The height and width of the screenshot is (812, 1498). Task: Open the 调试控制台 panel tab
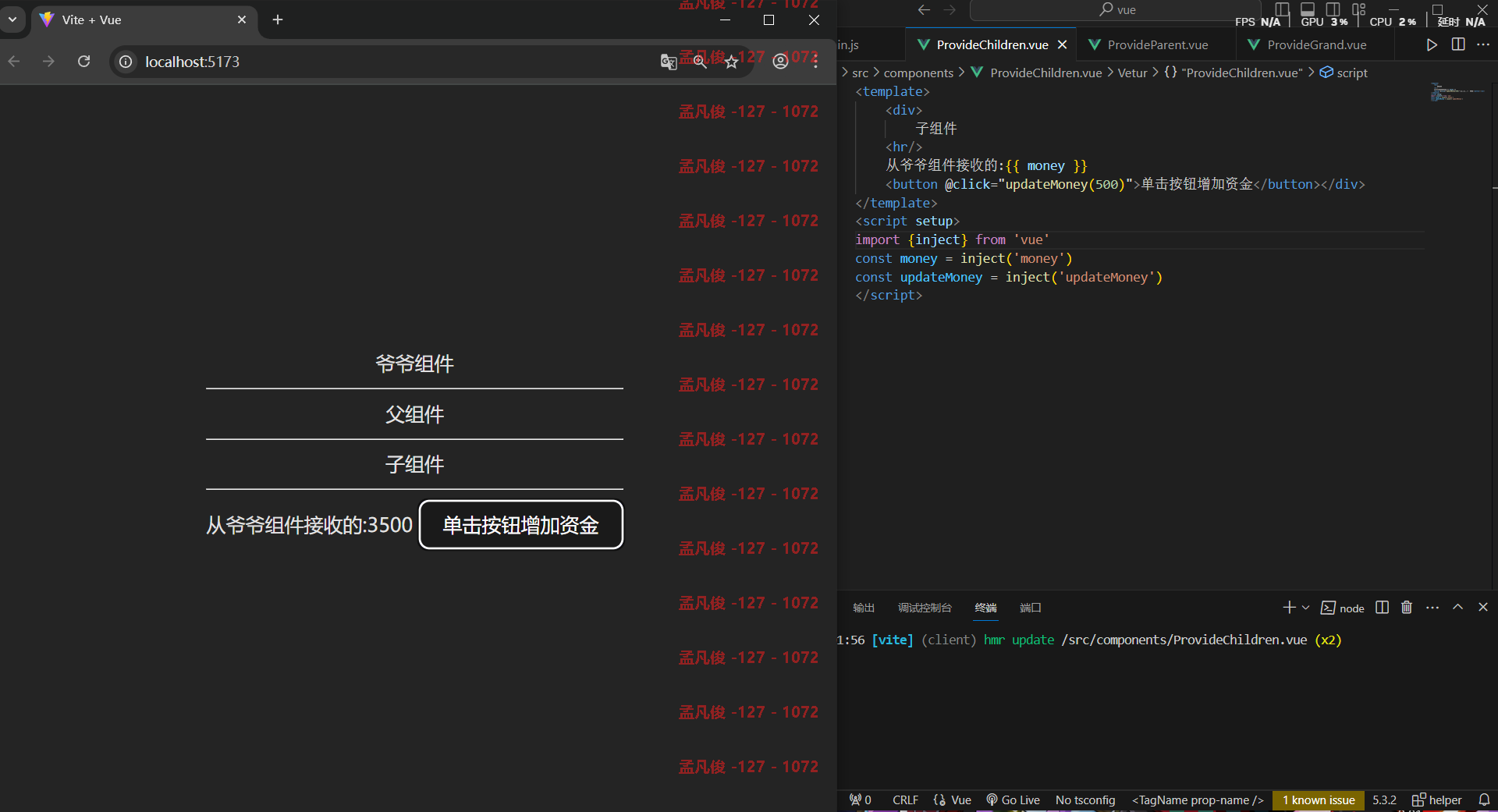[925, 608]
